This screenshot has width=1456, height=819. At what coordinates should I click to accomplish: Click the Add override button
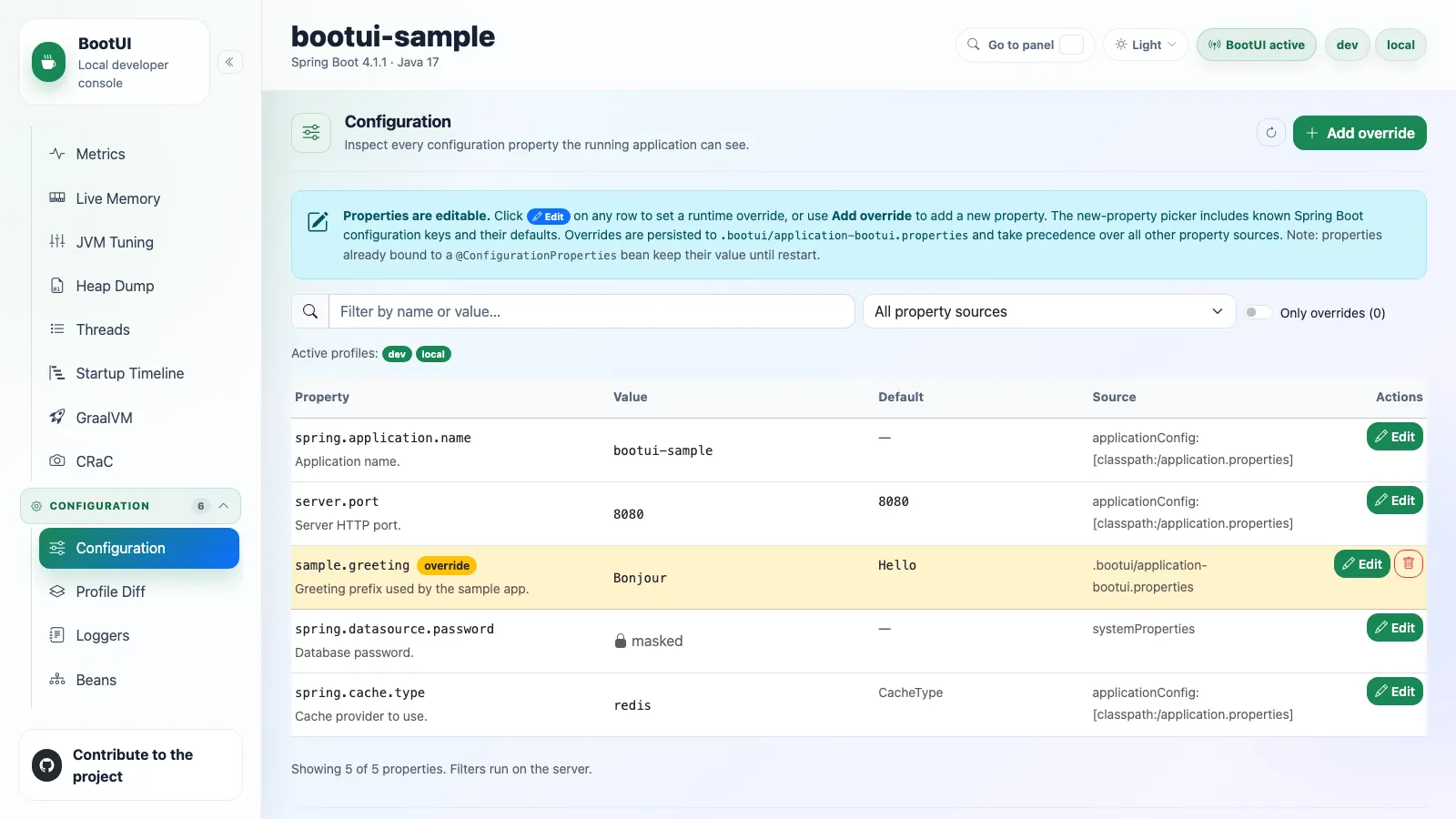[x=1360, y=133]
